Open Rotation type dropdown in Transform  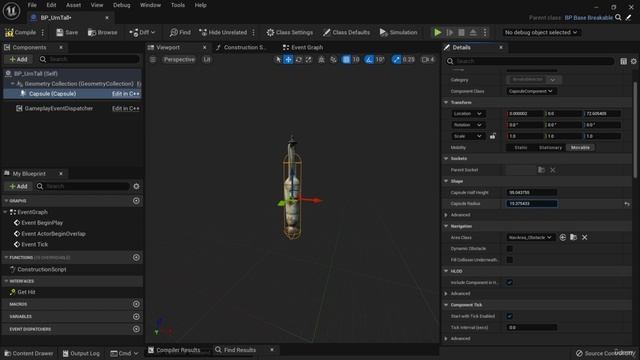click(468, 125)
